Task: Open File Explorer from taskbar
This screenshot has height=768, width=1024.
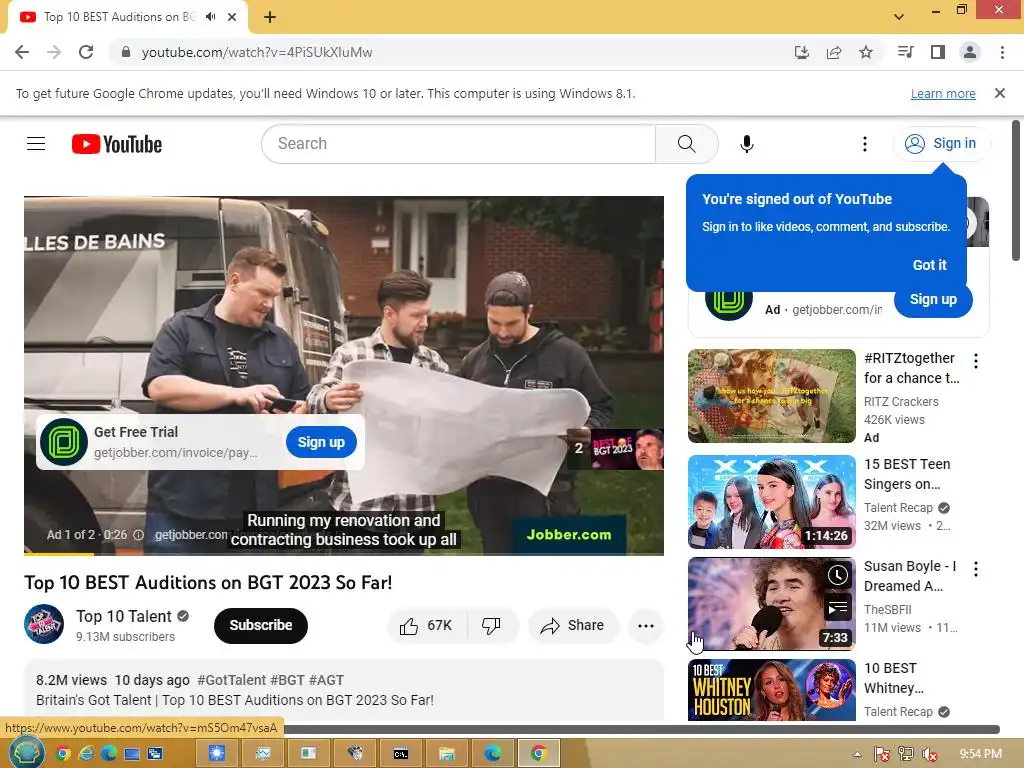Action: coord(446,754)
